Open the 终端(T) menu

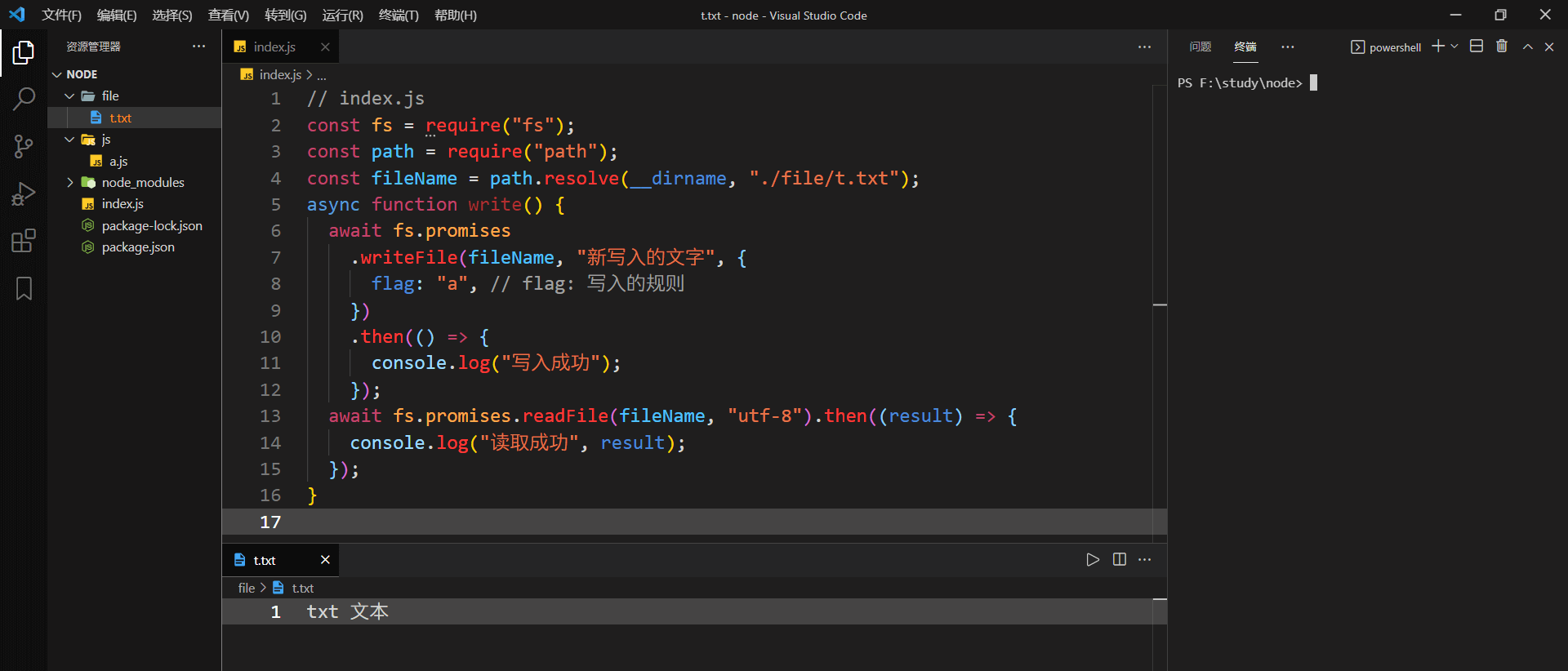point(399,15)
